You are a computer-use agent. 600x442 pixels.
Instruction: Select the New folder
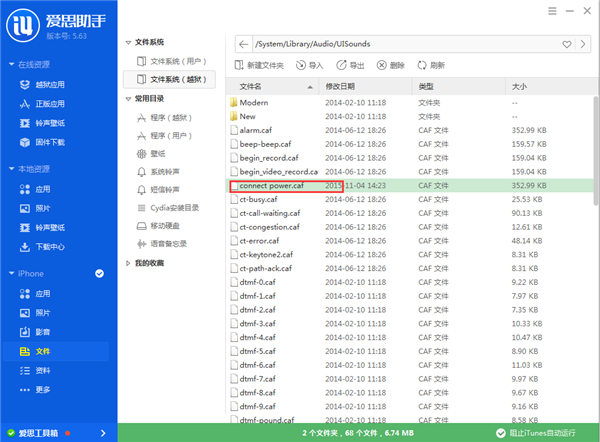pyautogui.click(x=410, y=116)
